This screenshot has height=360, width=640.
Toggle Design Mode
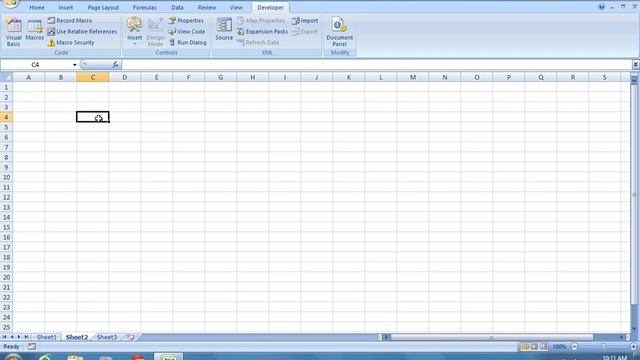[x=155, y=32]
